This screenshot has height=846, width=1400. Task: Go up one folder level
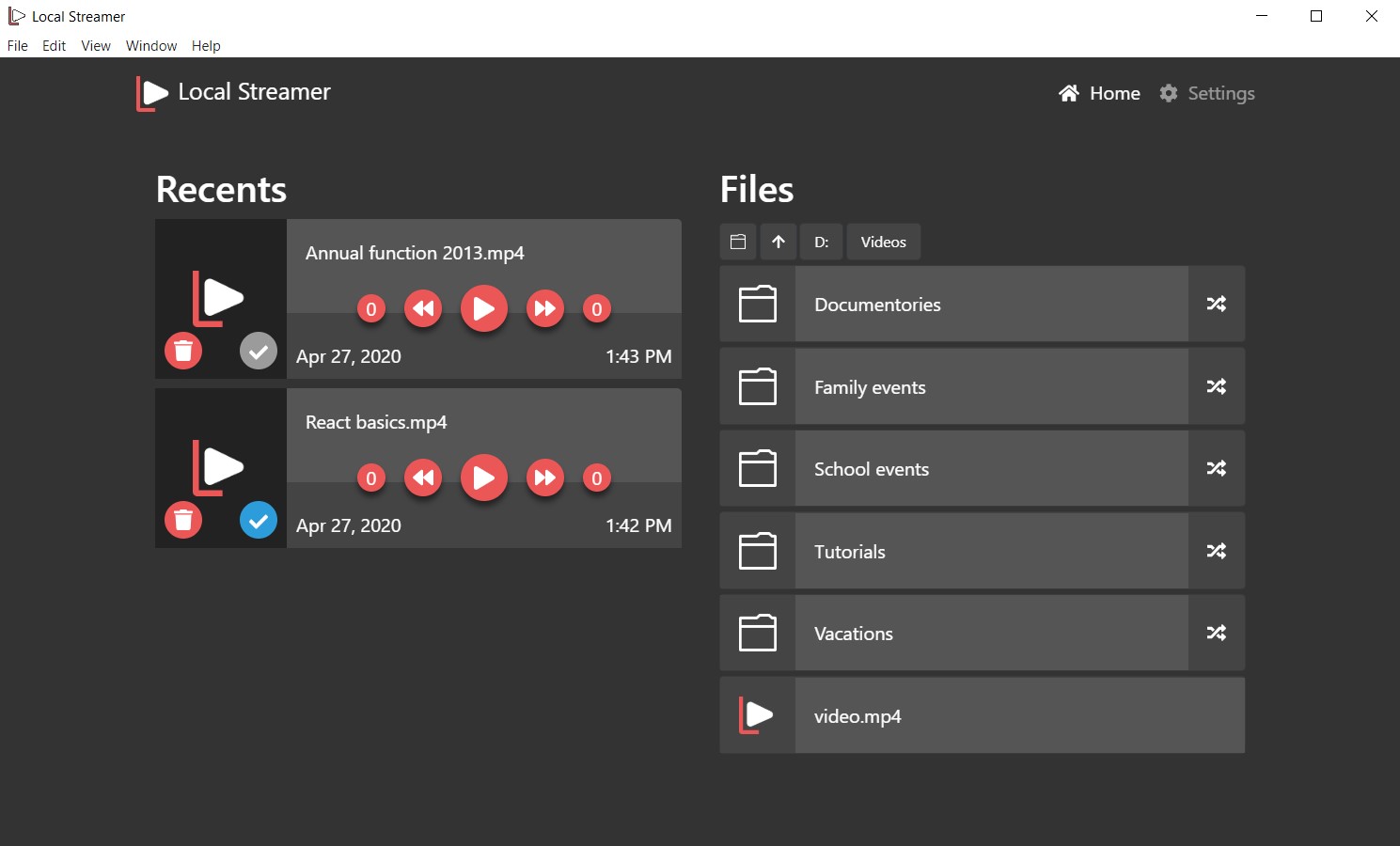pos(779,242)
